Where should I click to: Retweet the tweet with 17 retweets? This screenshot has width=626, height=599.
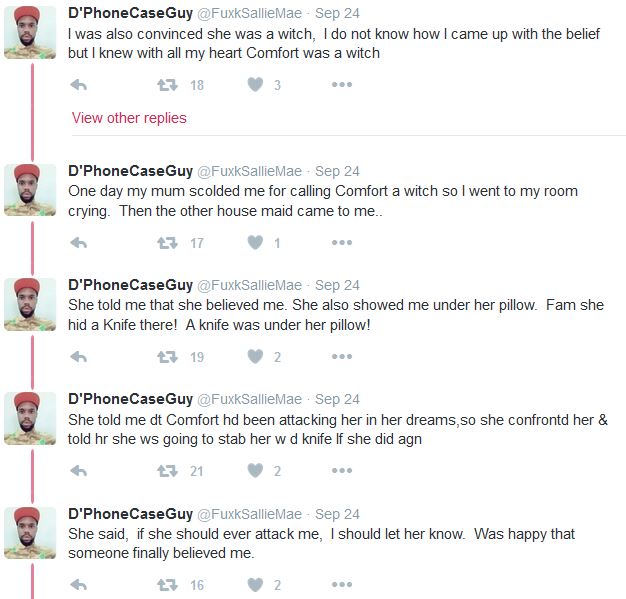pos(168,242)
